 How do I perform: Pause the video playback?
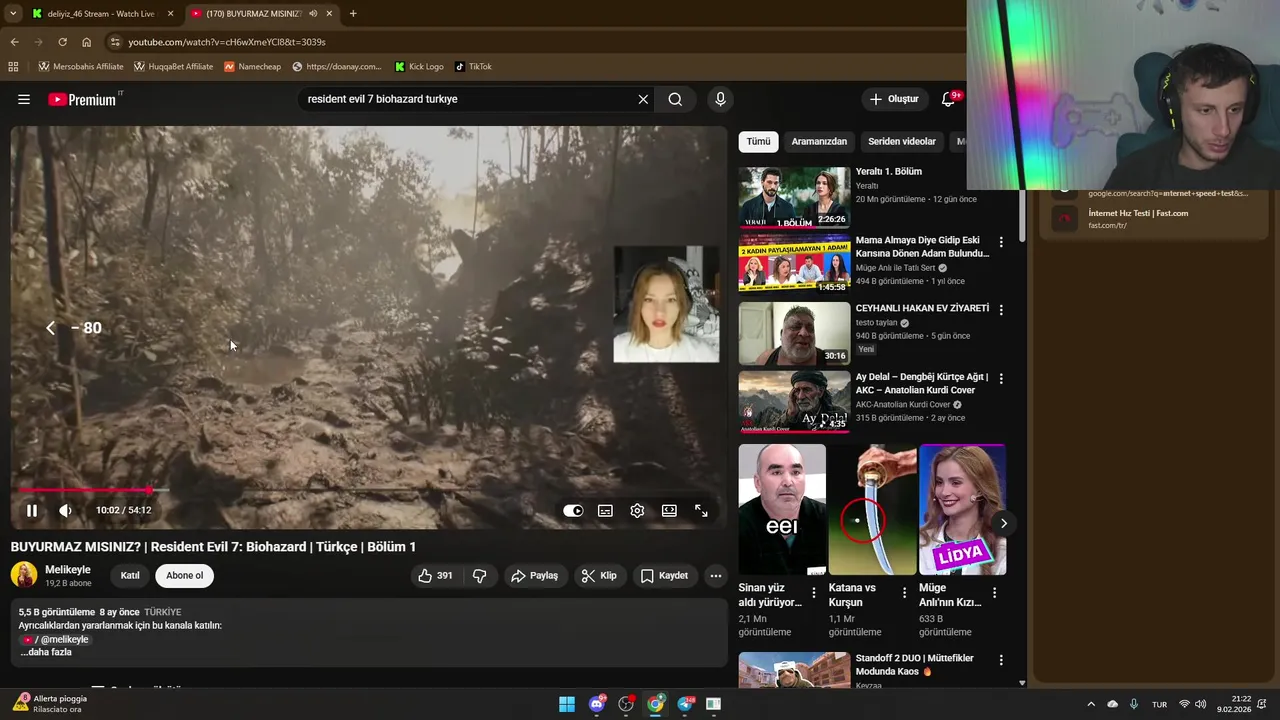[32, 510]
